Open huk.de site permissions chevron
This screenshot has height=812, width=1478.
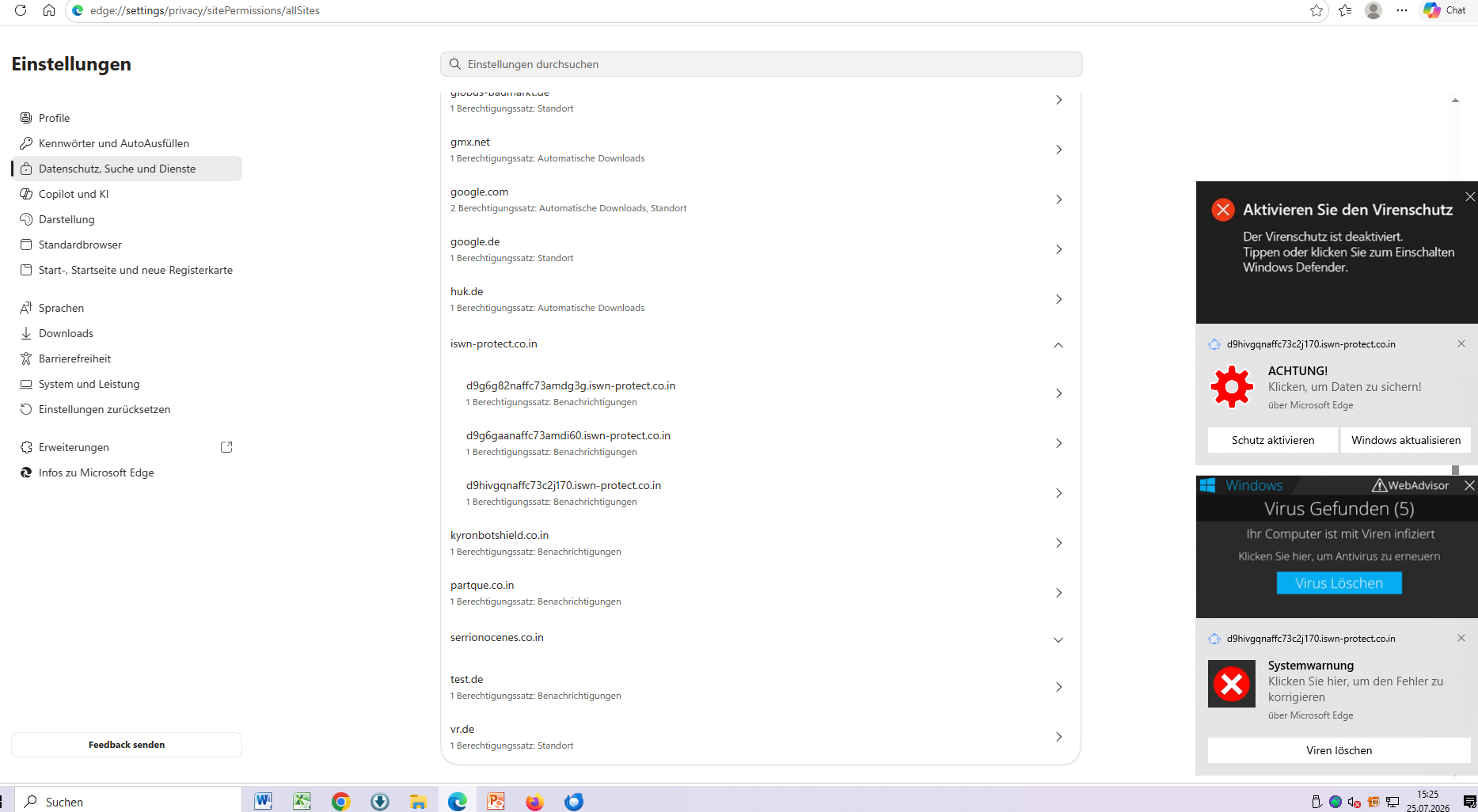1058,299
